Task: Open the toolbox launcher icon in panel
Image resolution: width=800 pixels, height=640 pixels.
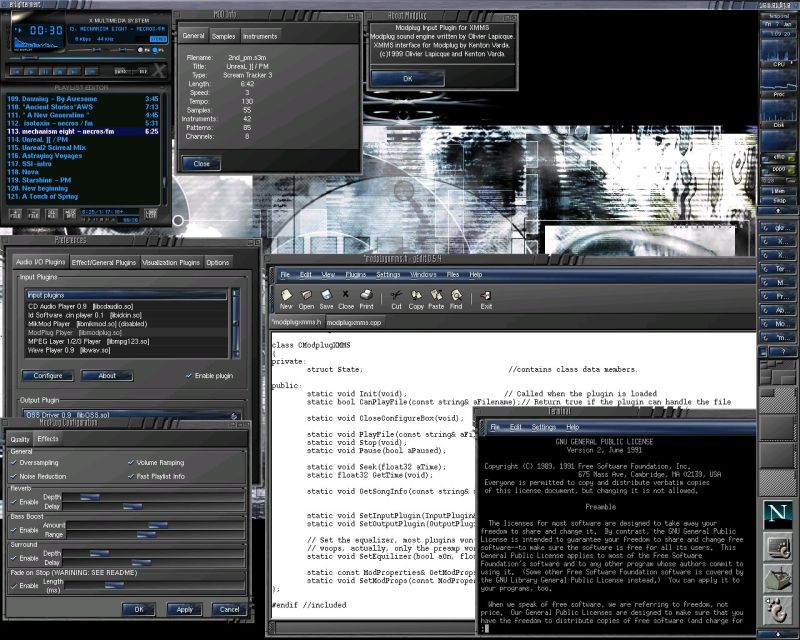Action: coord(778,578)
